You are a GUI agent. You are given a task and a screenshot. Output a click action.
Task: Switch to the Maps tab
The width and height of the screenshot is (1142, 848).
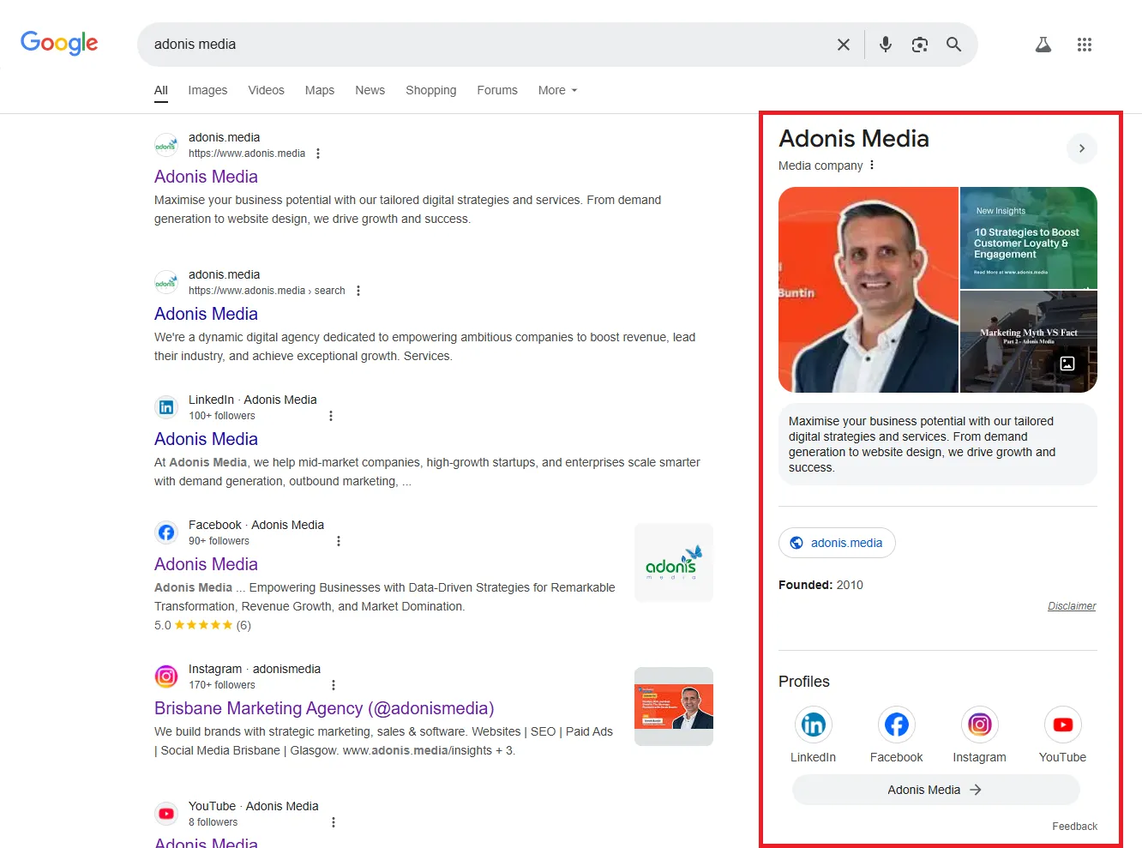(320, 90)
